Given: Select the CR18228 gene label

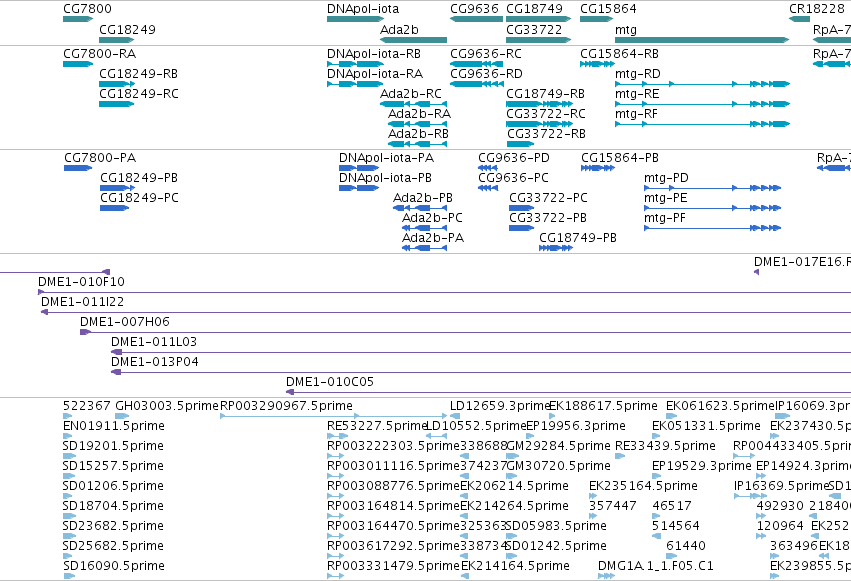Looking at the screenshot, I should tap(817, 9).
